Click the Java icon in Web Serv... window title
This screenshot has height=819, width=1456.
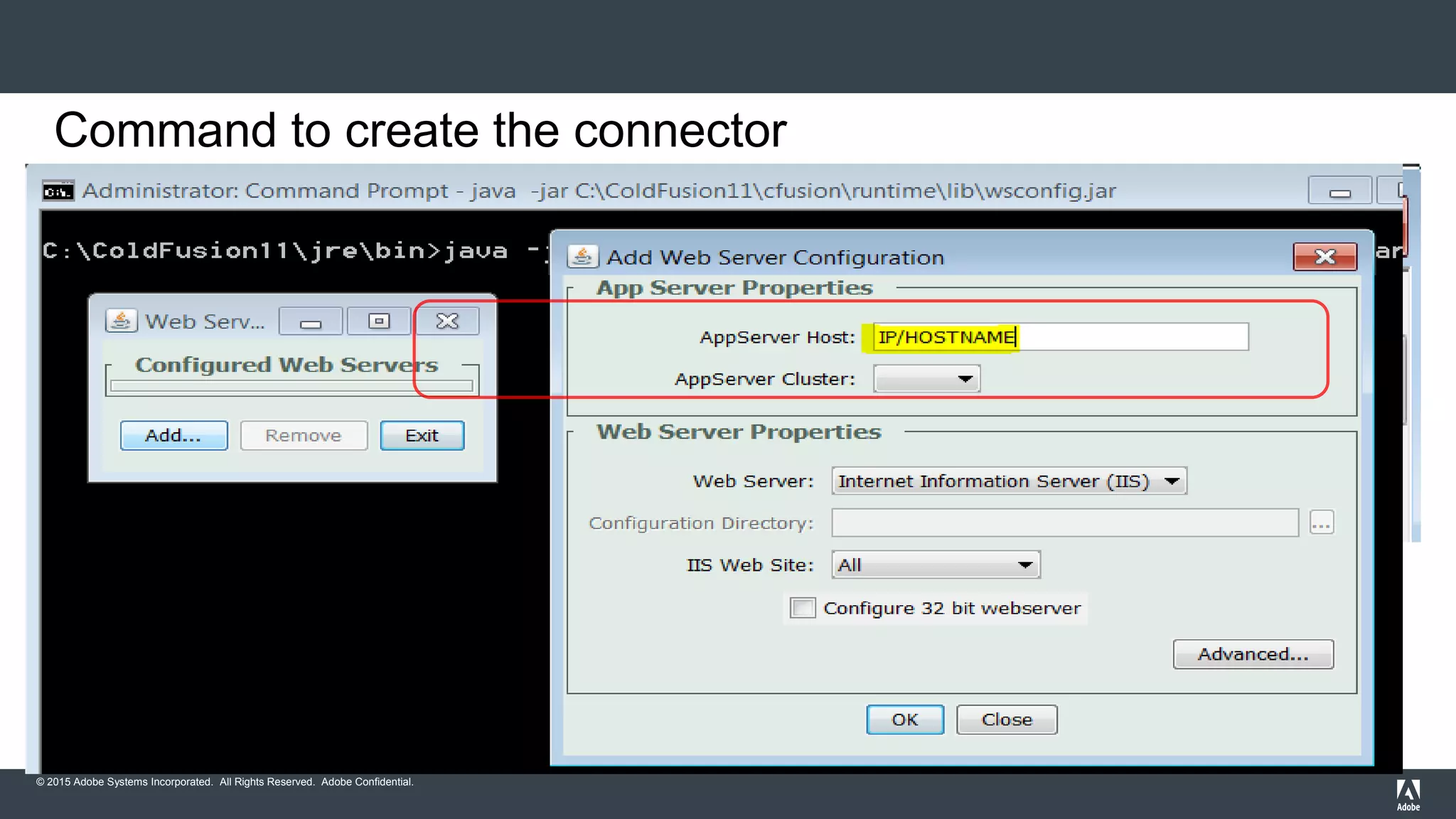click(x=121, y=321)
